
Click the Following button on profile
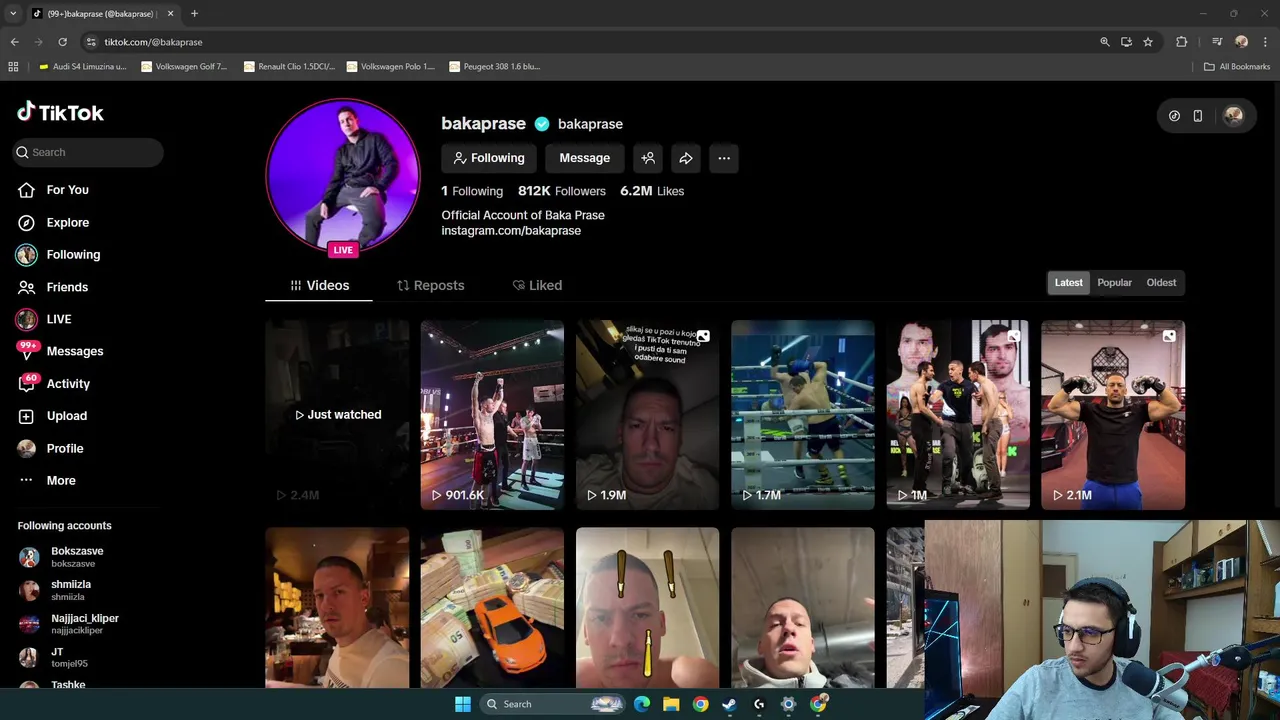point(489,158)
